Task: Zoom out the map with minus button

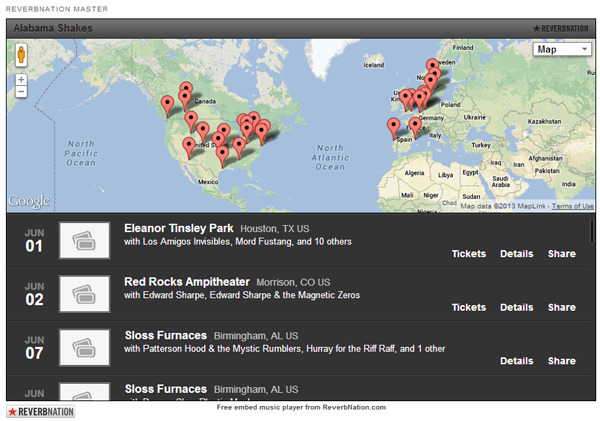Action: [x=21, y=92]
